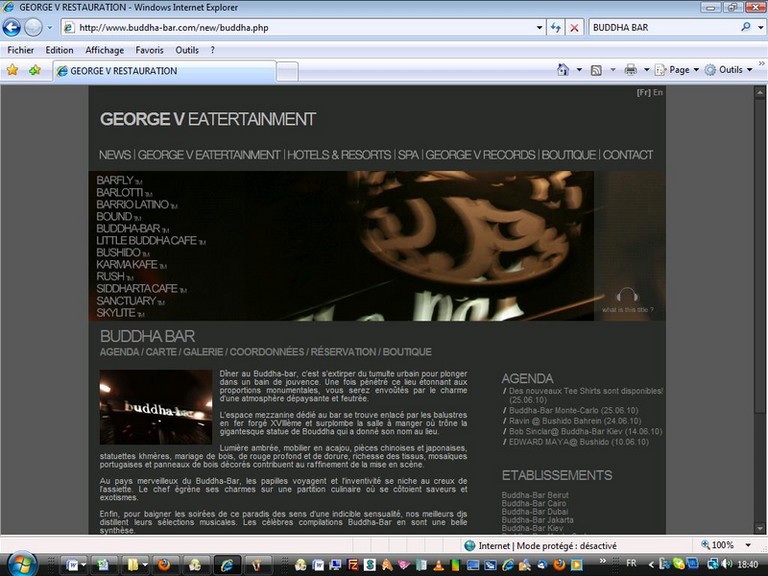Click the browser Back arrow button
This screenshot has height=576, width=768.
(x=12, y=28)
